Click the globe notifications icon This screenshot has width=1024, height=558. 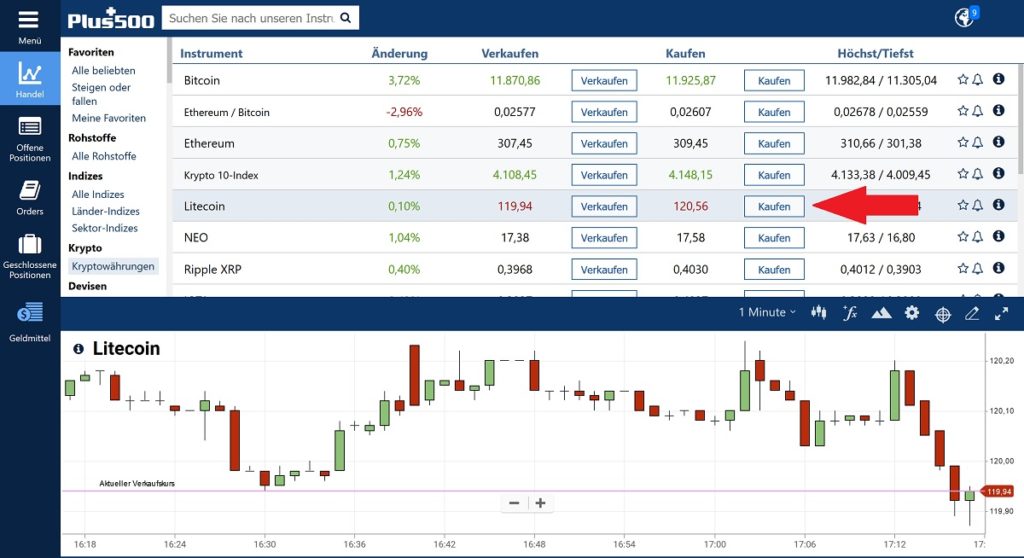coord(965,17)
